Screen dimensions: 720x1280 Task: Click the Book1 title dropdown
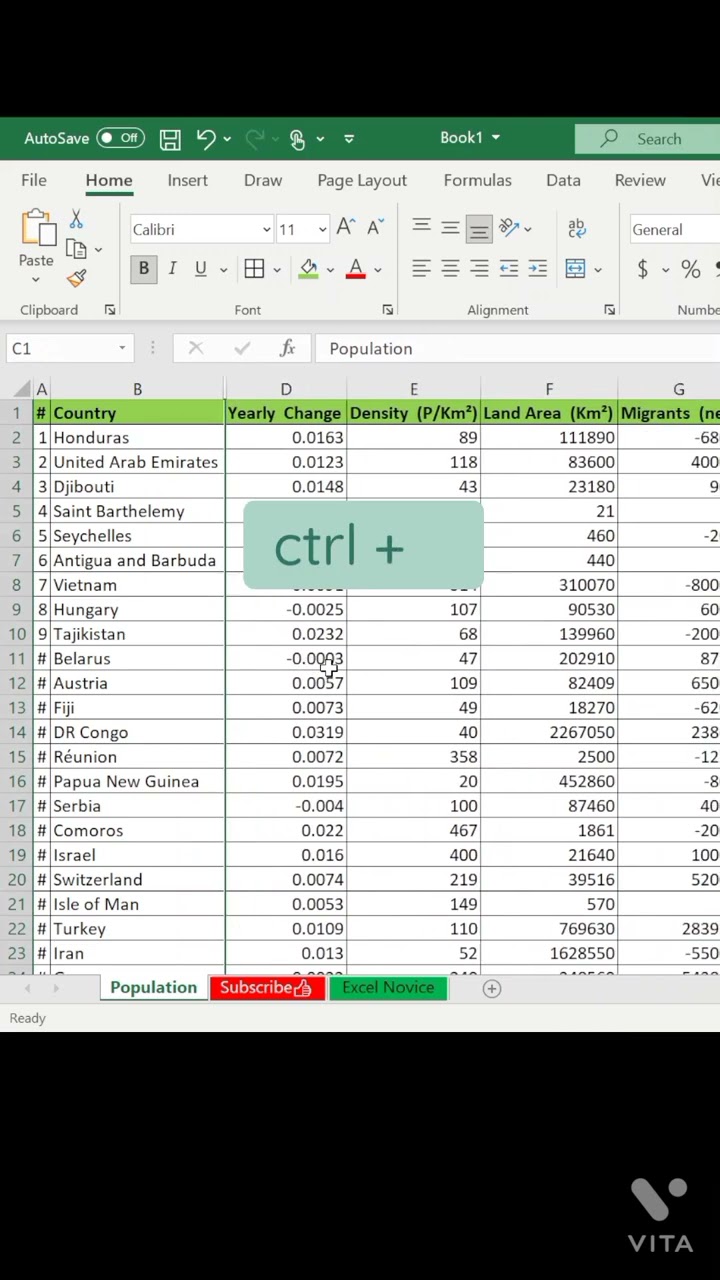tap(470, 138)
